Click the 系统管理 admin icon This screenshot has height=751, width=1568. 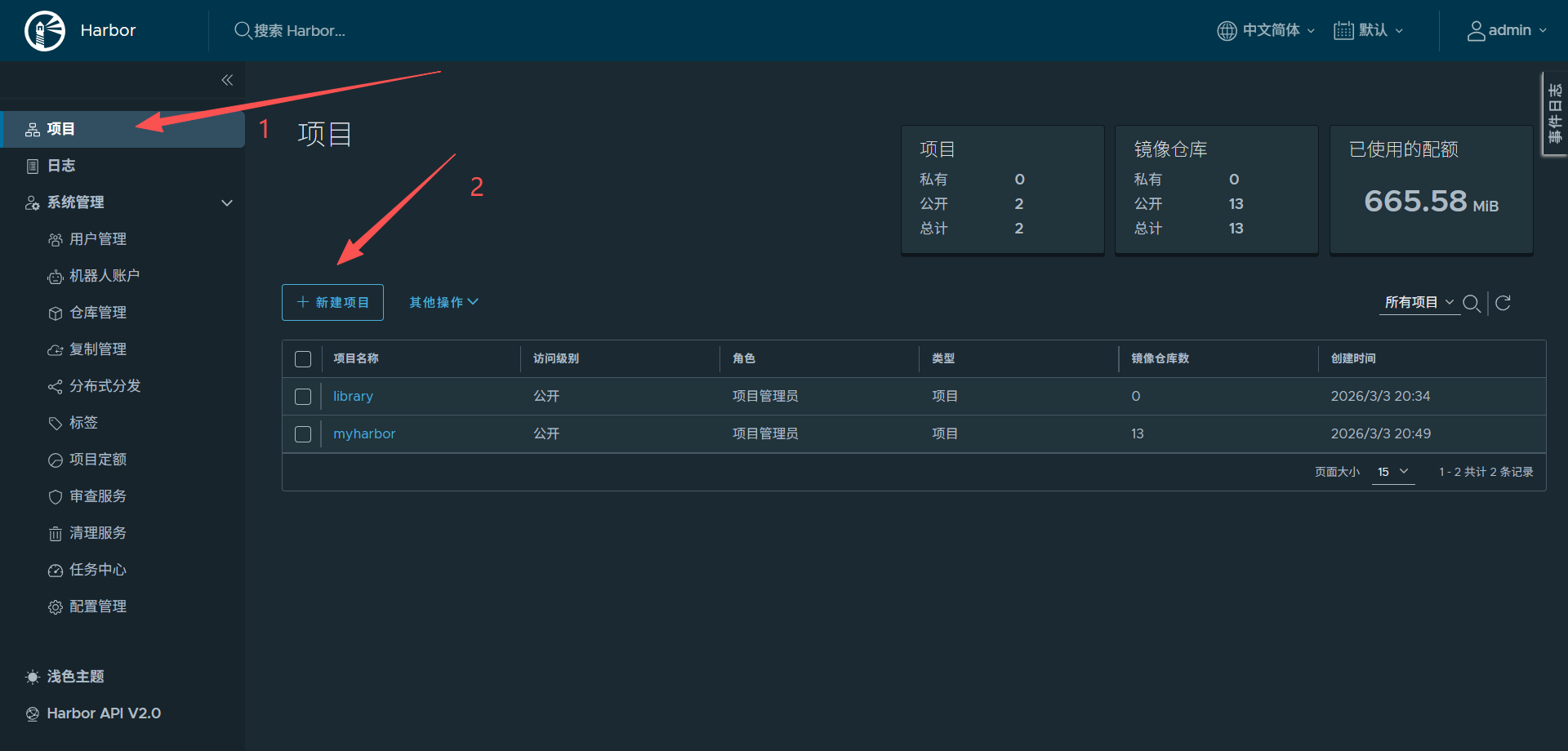33,202
